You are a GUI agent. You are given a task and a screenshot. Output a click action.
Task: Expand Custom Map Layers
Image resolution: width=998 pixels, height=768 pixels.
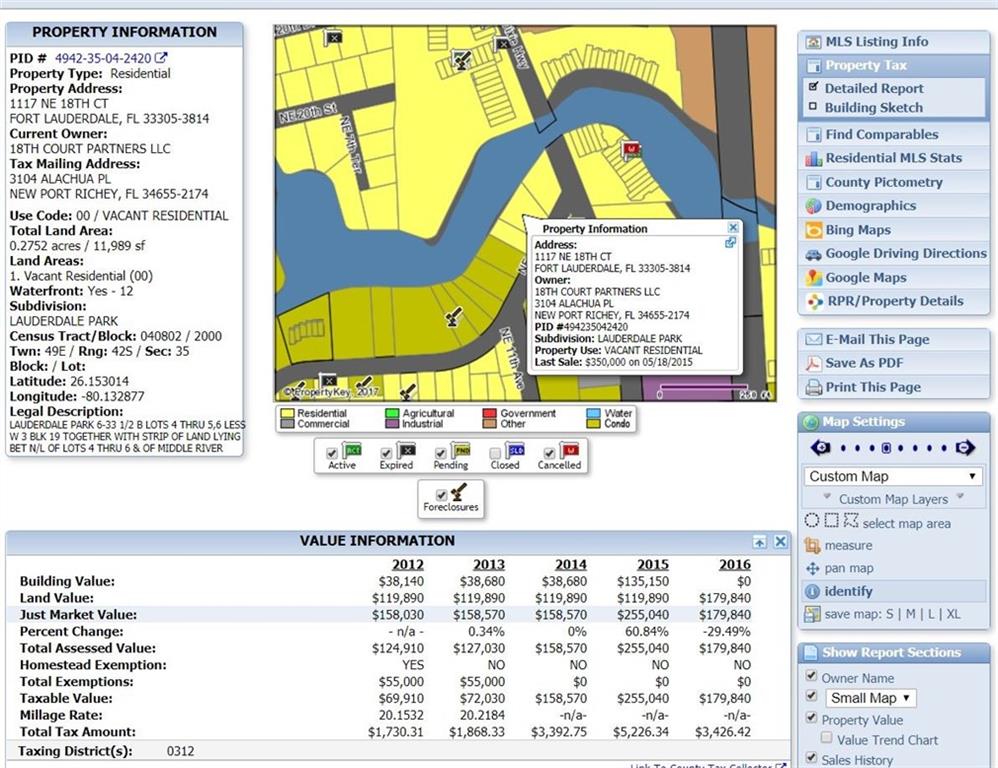point(893,499)
